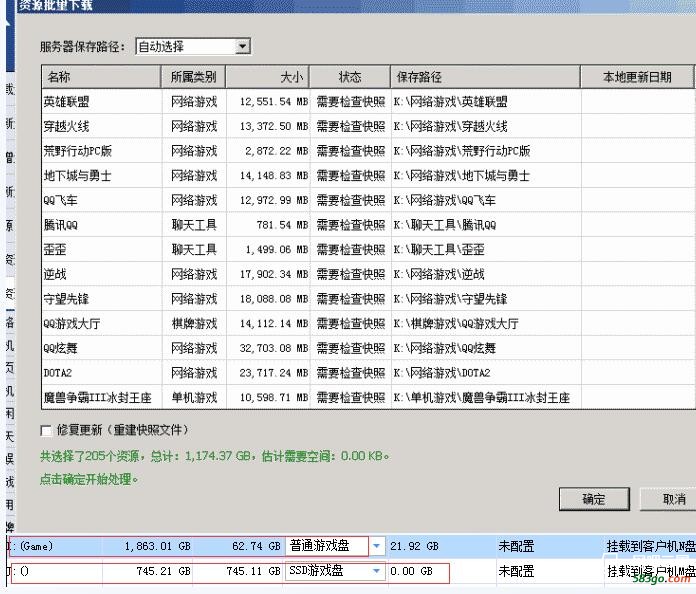
Task: Click 0.00 GB cell in SSD row
Action: (x=411, y=571)
